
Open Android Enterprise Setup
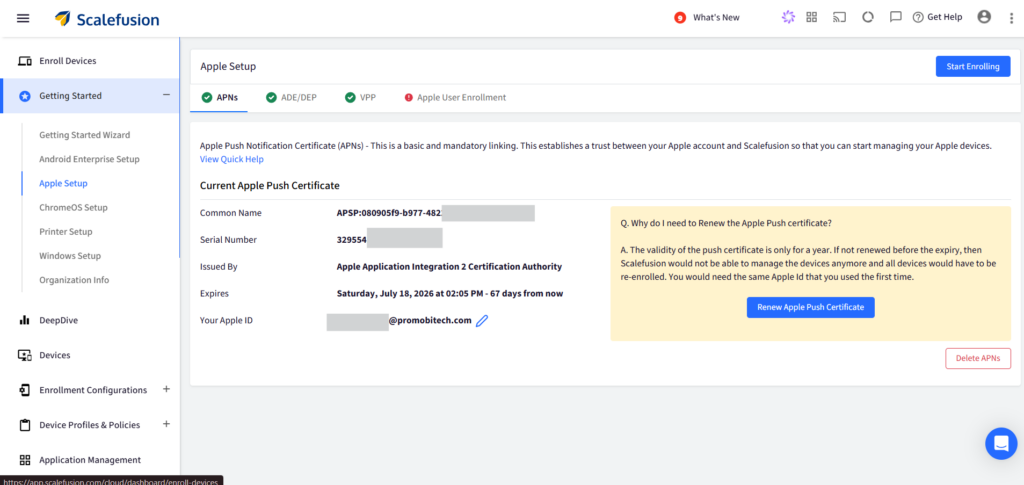click(89, 159)
